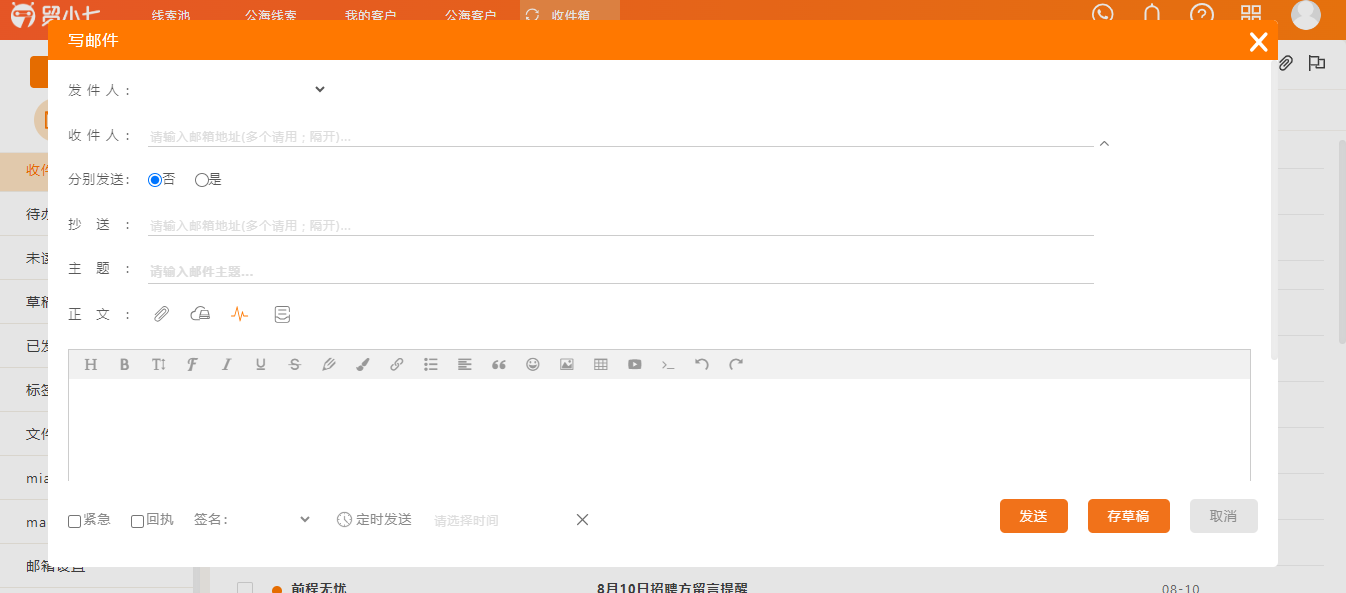Screen dimensions: 1346x593
Task: Insert a code block
Action: pos(669,365)
